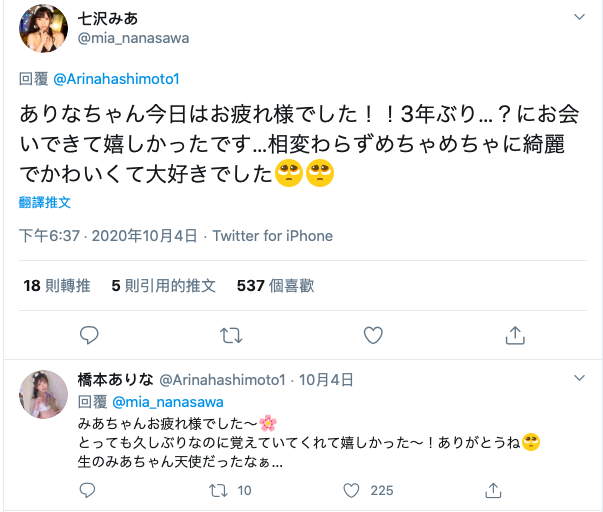Share the main tweet by 七沢みあ
This screenshot has width=603, height=512.
515,334
